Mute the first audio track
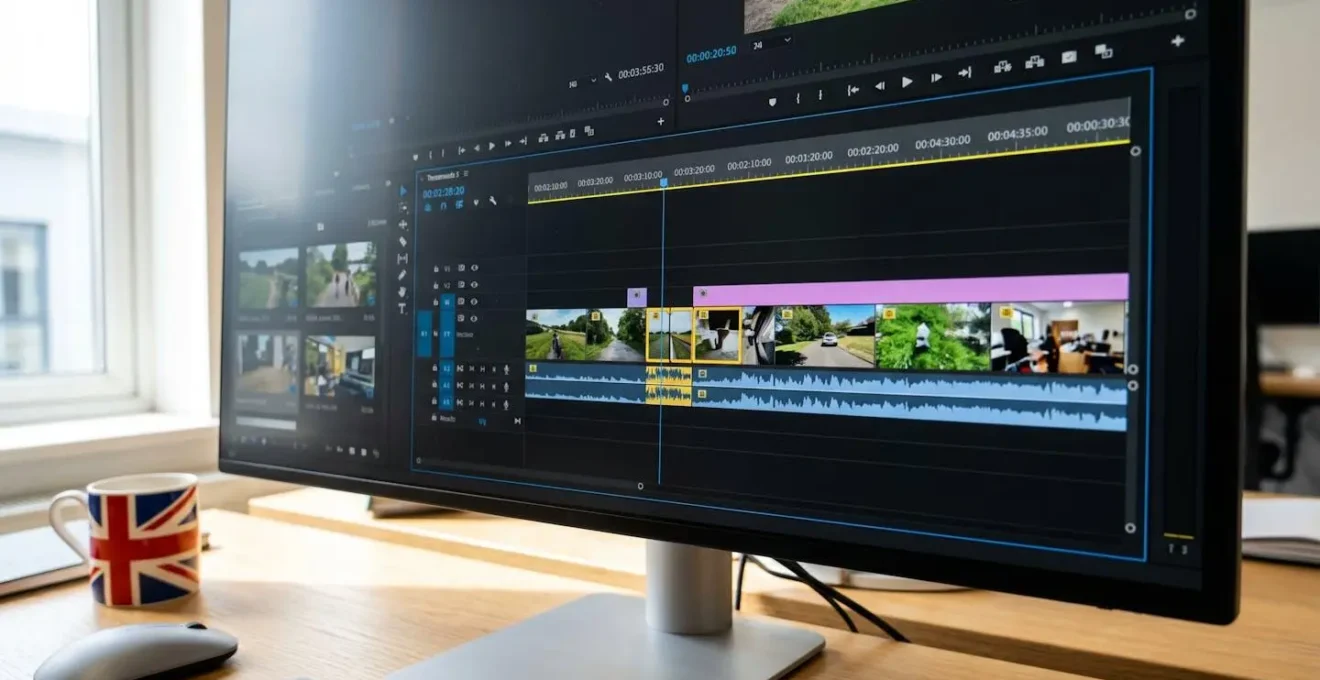Screen dimensions: 1320x680 tap(471, 368)
